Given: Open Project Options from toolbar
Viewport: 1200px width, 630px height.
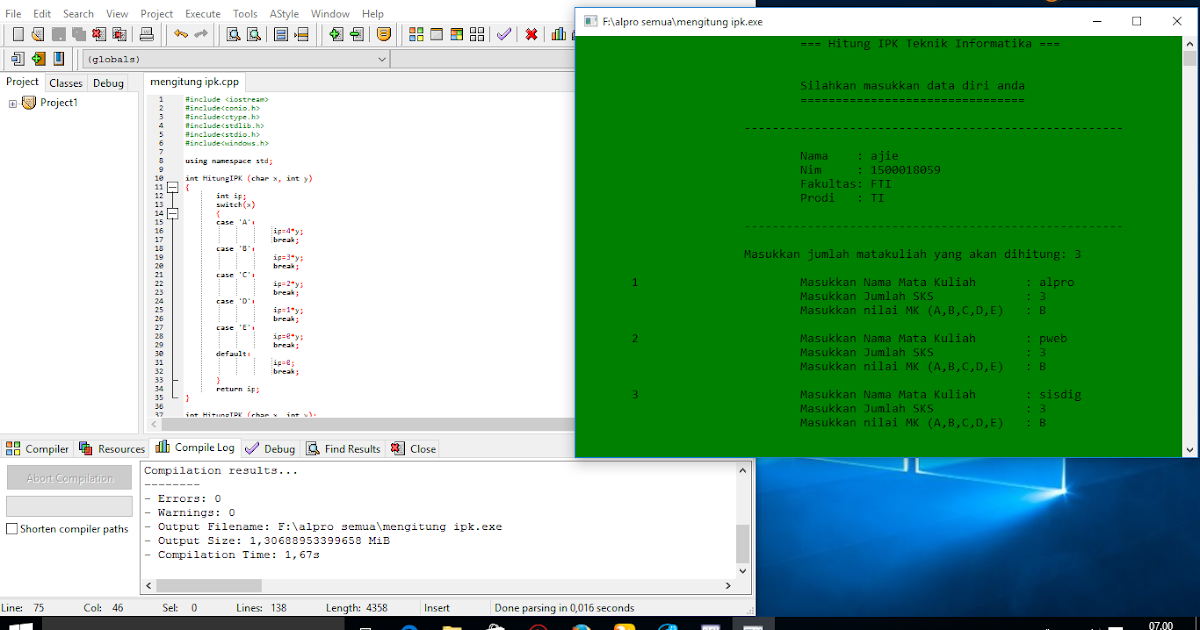Looking at the screenshot, I should 384,34.
